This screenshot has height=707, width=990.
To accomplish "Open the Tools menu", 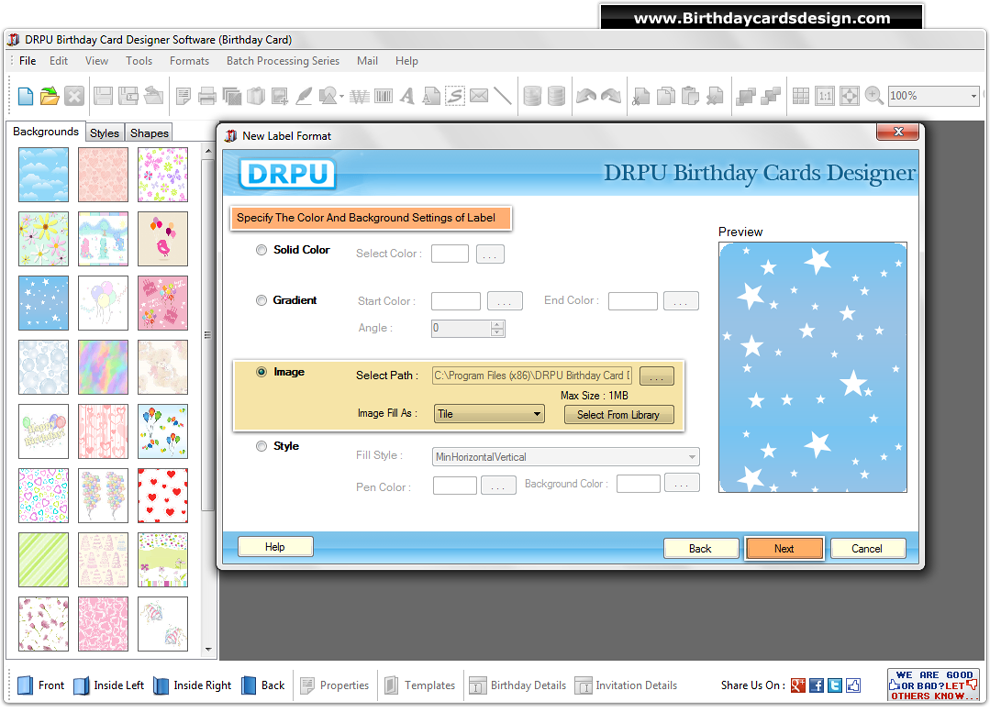I will point(139,61).
